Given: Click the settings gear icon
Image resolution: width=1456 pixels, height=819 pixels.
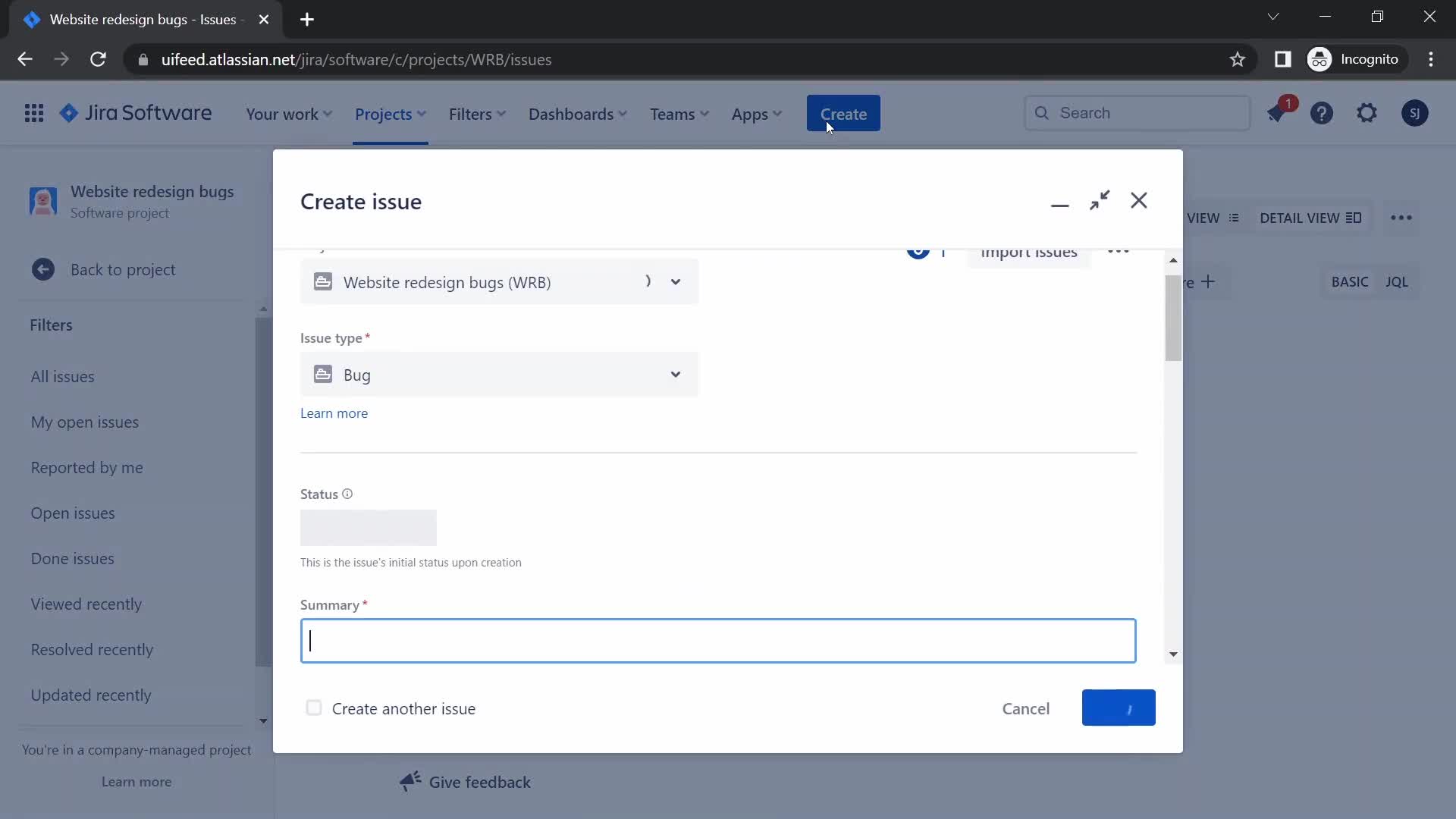Looking at the screenshot, I should (1367, 113).
